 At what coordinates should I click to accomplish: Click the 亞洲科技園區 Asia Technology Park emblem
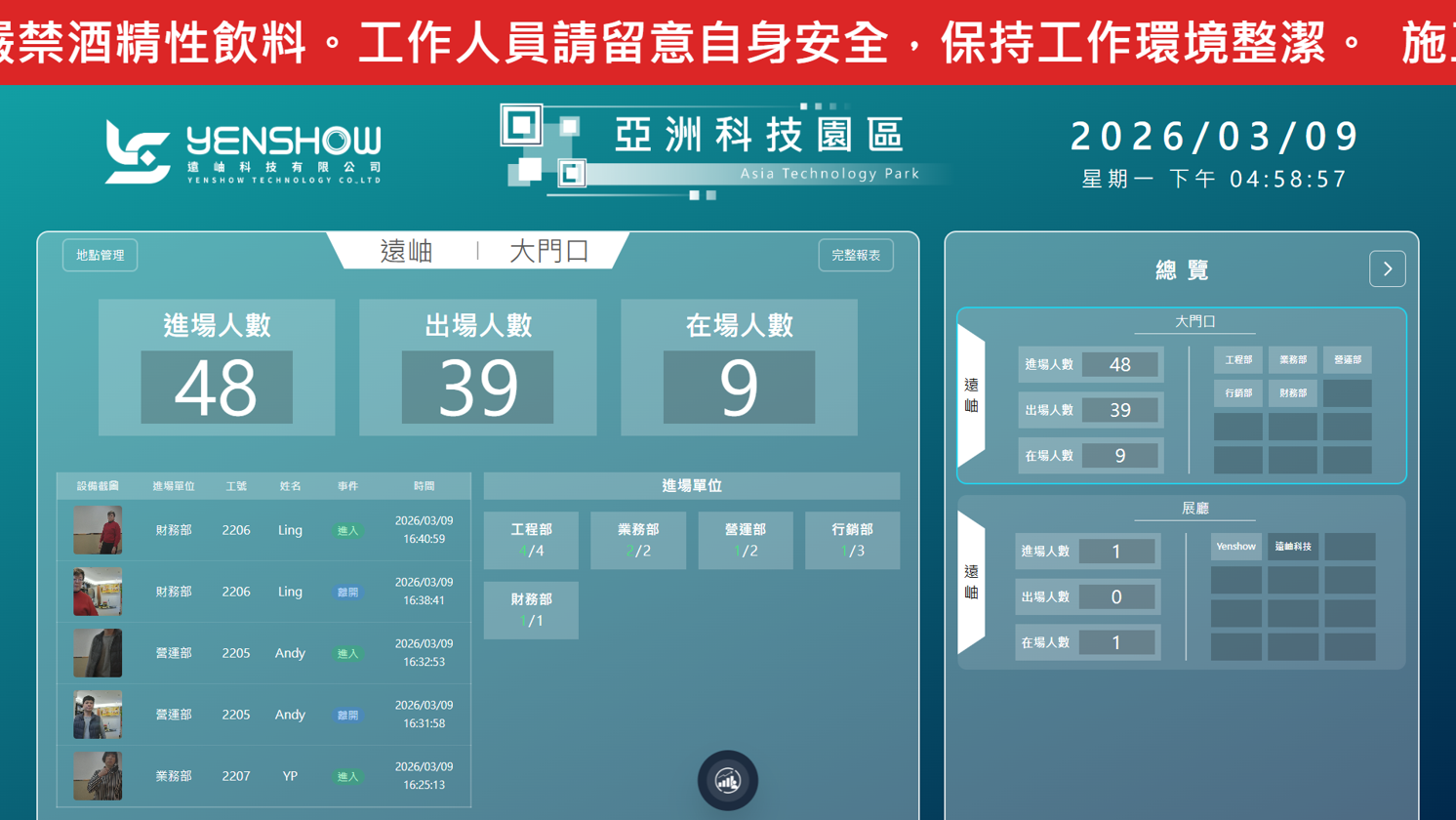724,151
